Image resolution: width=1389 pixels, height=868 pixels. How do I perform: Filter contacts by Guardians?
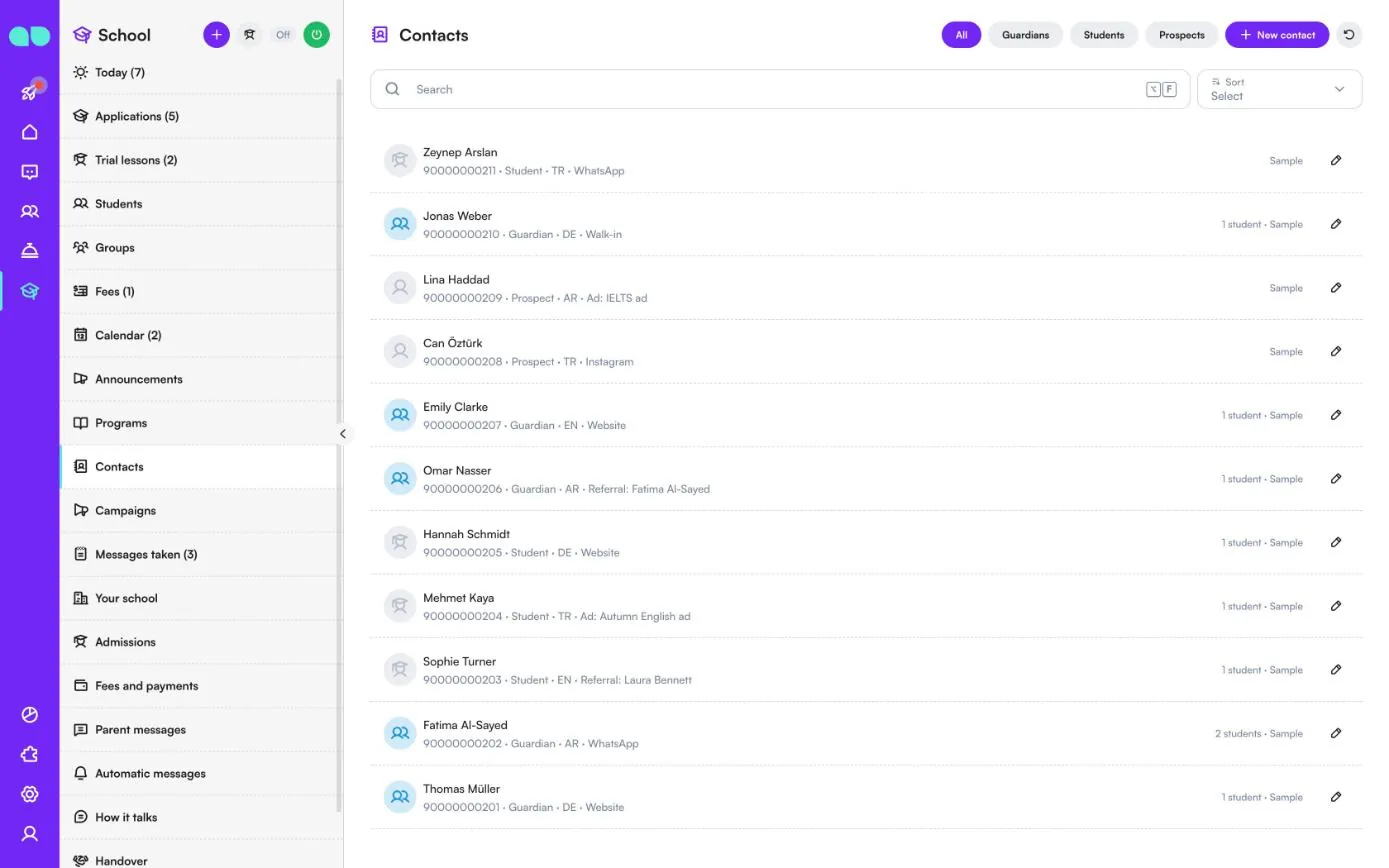1026,35
